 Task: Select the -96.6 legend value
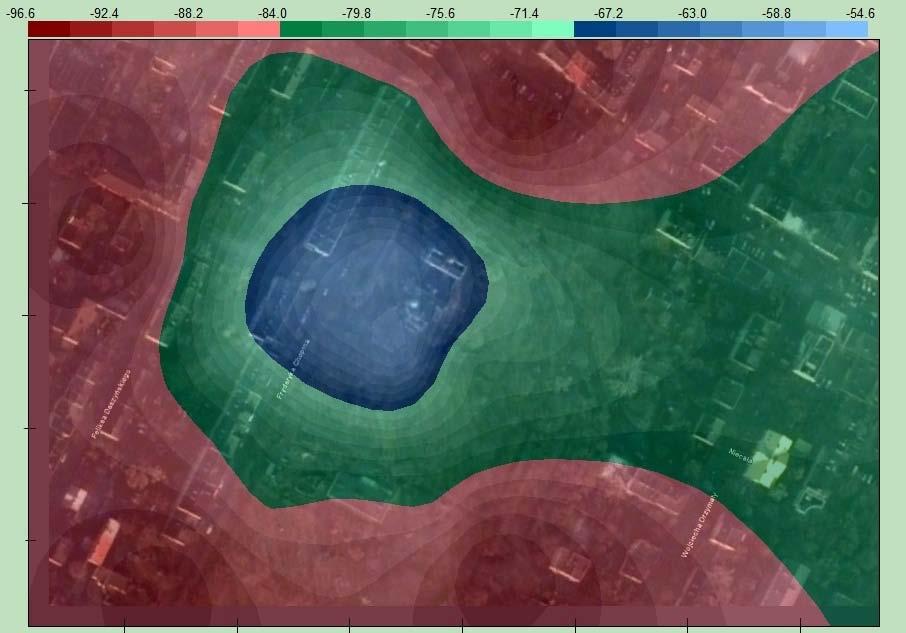[x=20, y=13]
